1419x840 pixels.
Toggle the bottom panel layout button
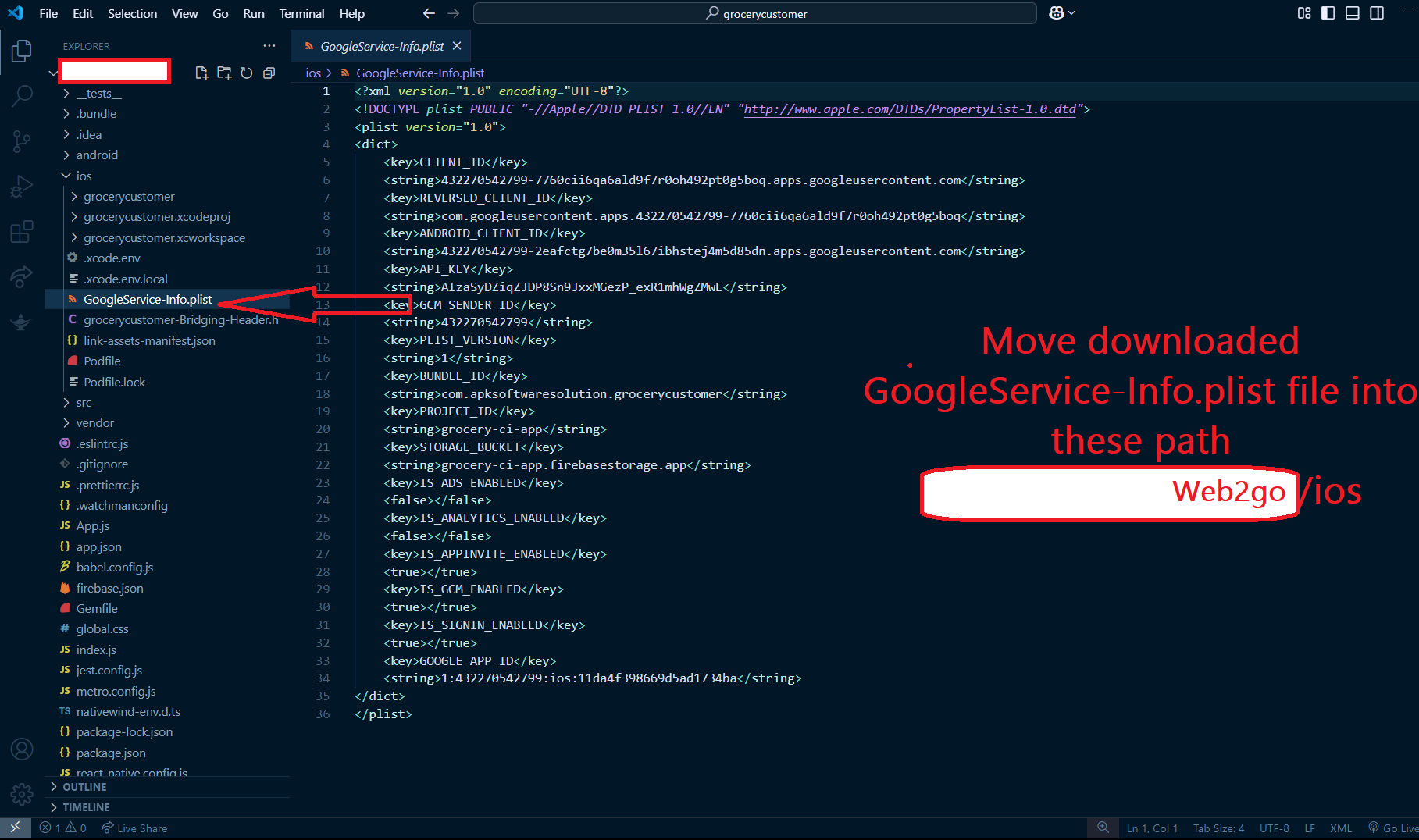1353,13
